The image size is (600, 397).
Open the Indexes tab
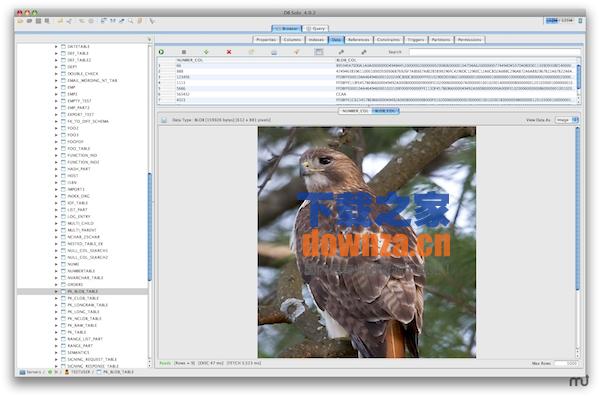pyautogui.click(x=316, y=39)
